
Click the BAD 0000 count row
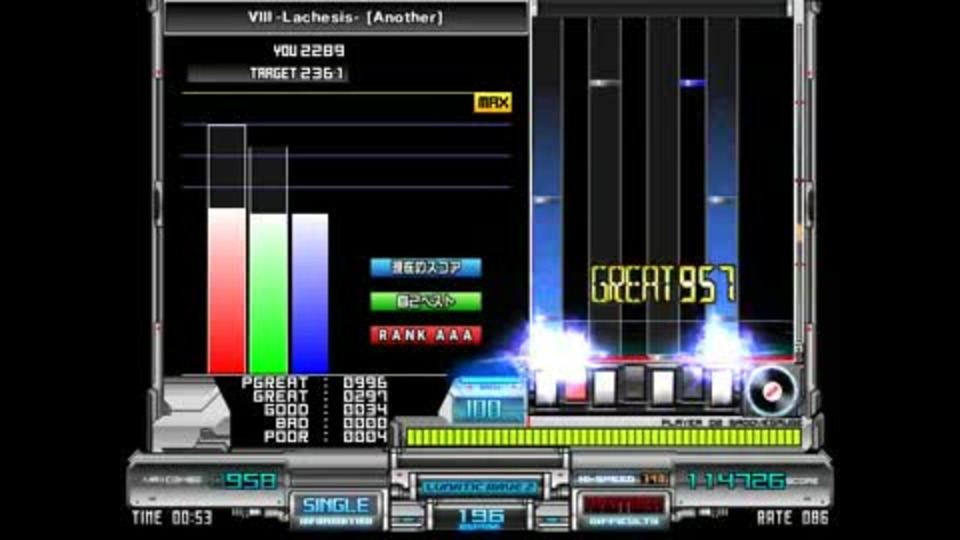pos(331,423)
